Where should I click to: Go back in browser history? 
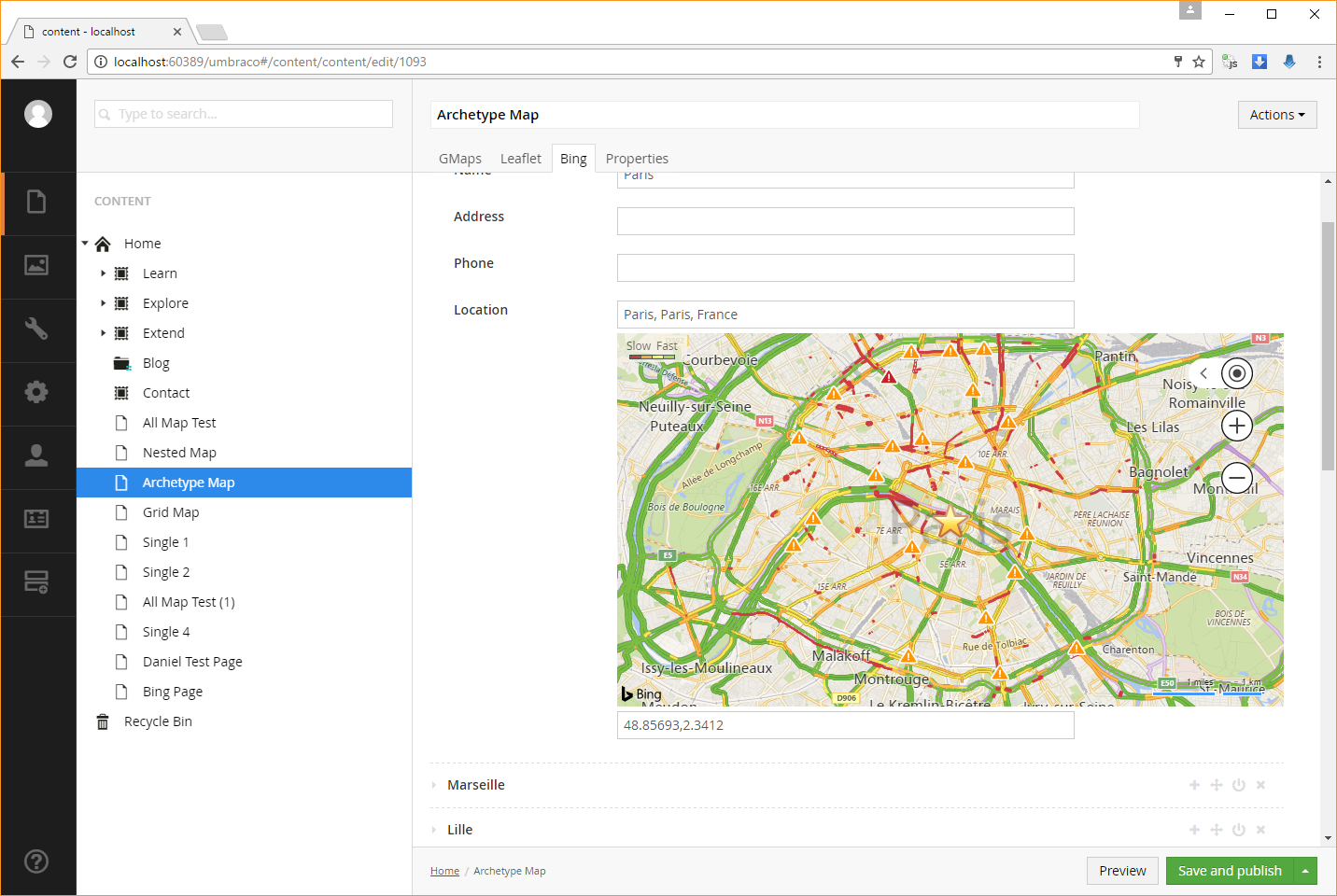(x=18, y=62)
